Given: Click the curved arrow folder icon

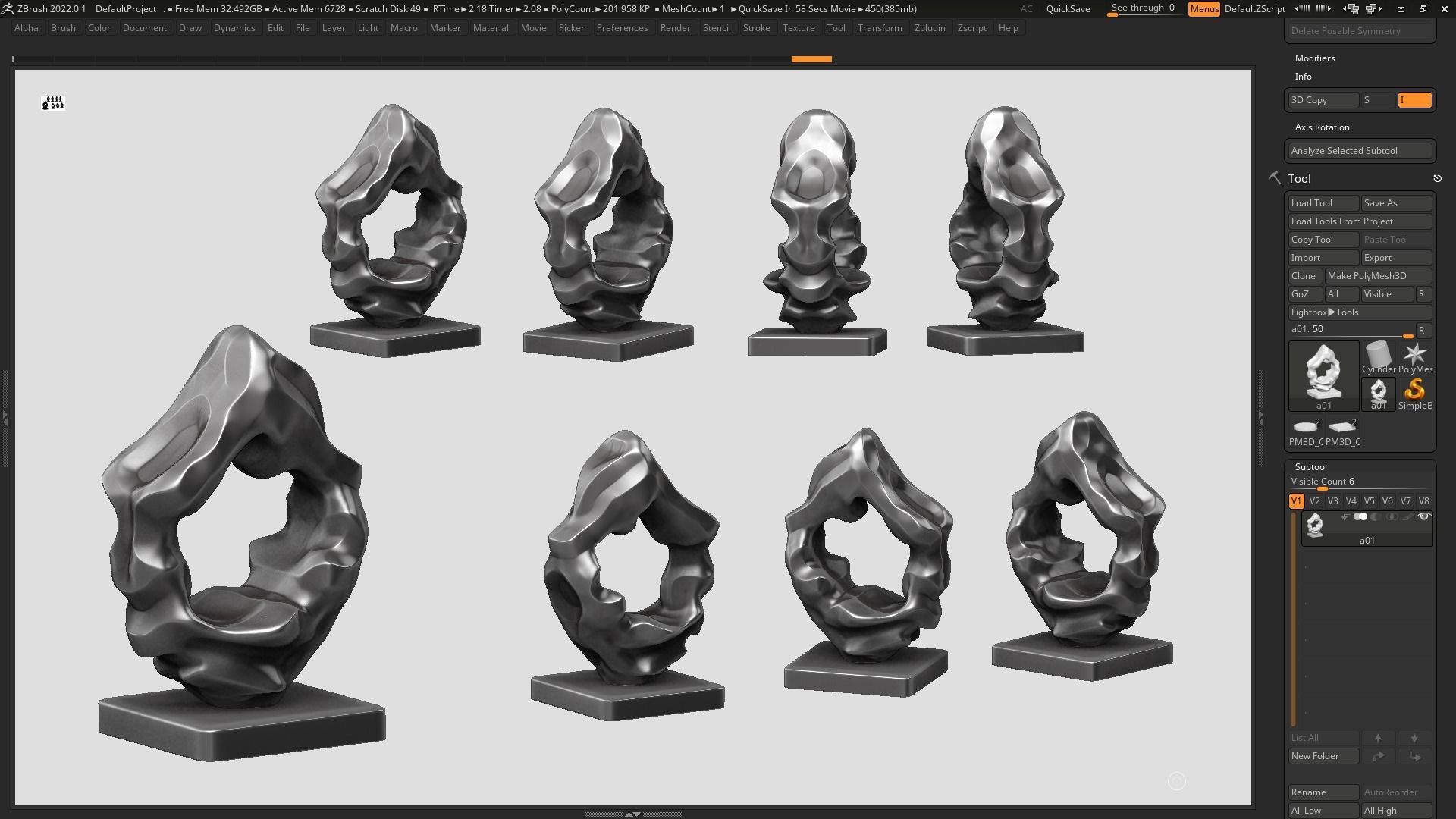Looking at the screenshot, I should pyautogui.click(x=1378, y=756).
